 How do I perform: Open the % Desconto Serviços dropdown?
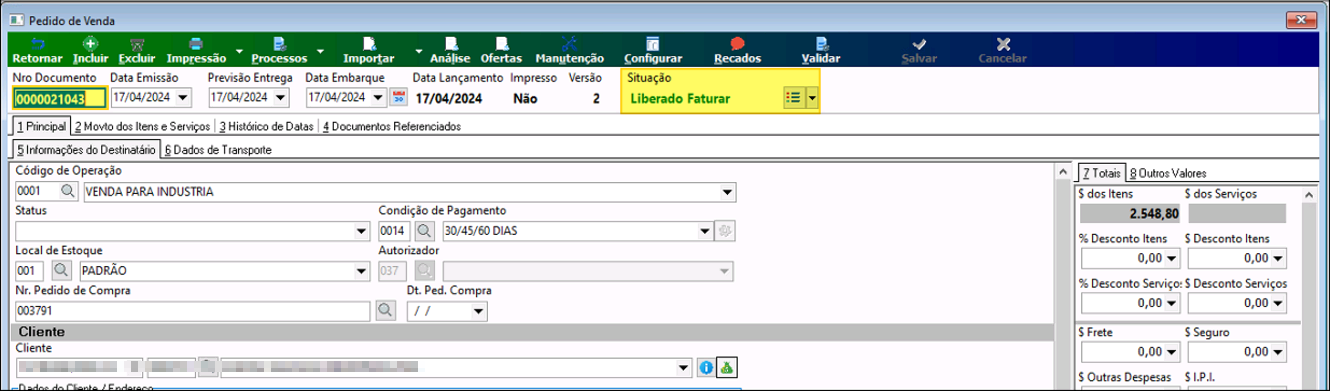pos(1172,302)
